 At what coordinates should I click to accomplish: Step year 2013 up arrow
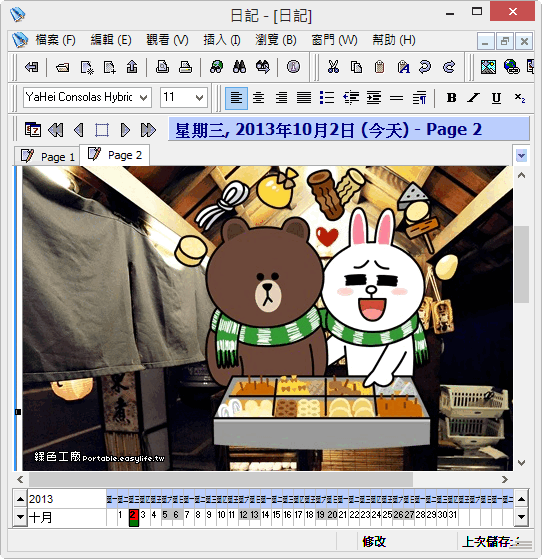click(21, 499)
